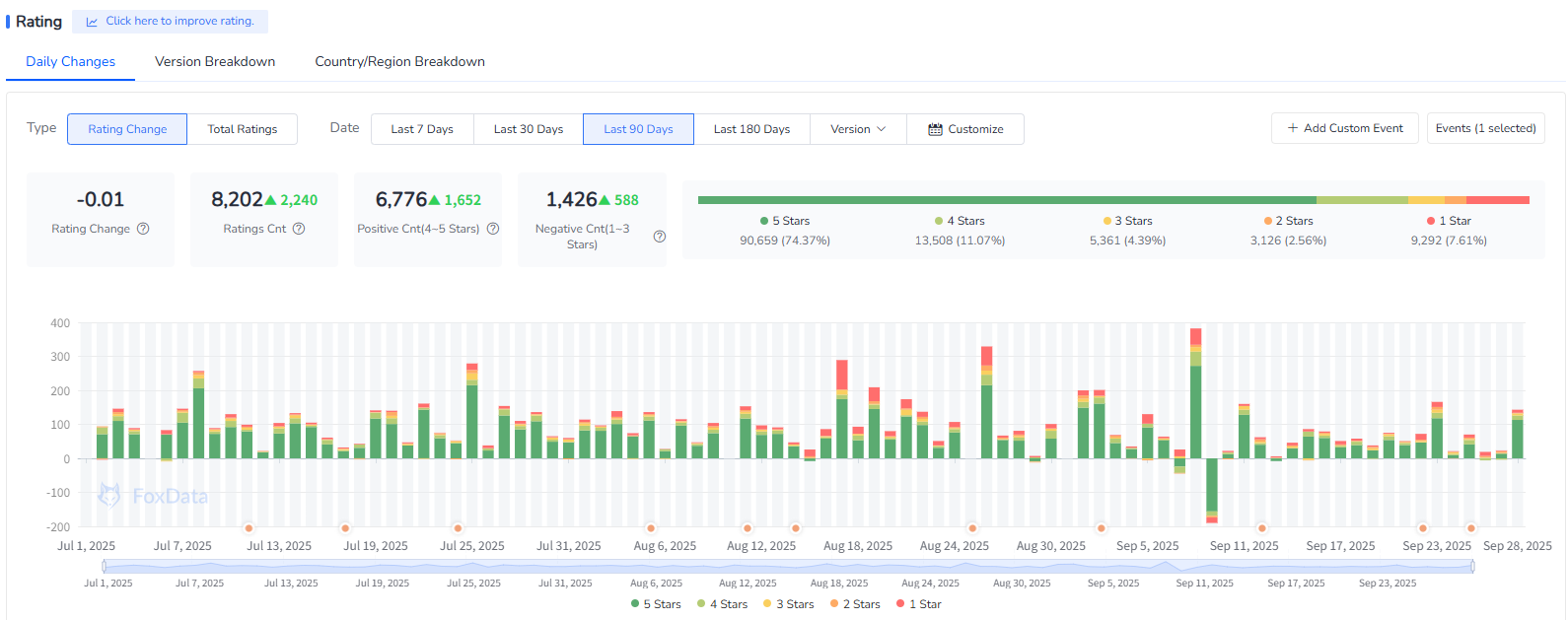The image size is (1568, 620).
Task: Click help icon beside Negative Cnt
Action: pos(660,237)
